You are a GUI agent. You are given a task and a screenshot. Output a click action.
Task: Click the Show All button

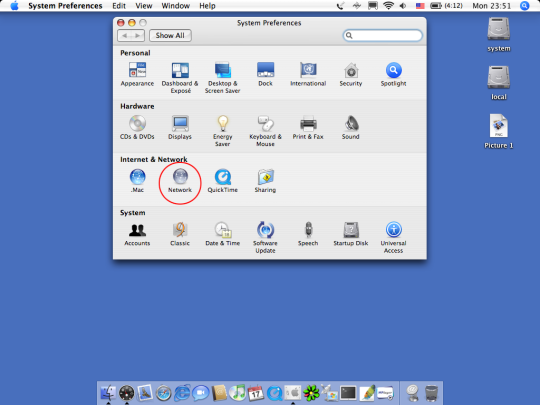pyautogui.click(x=170, y=35)
